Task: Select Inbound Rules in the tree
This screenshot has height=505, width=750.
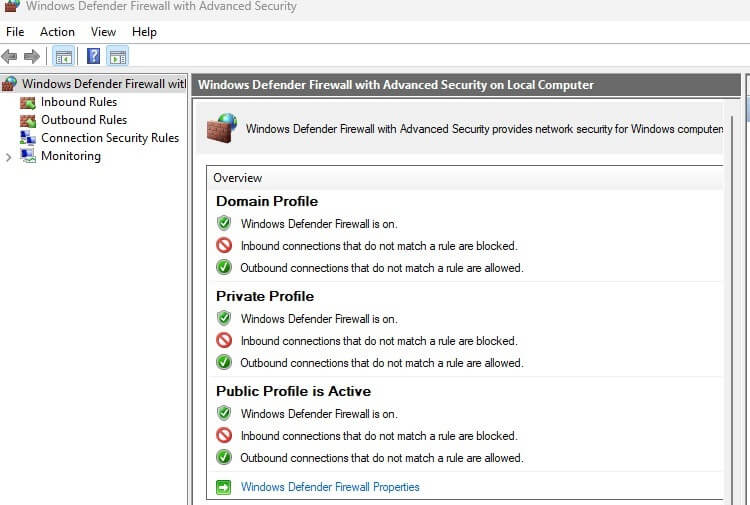Action: pos(79,102)
